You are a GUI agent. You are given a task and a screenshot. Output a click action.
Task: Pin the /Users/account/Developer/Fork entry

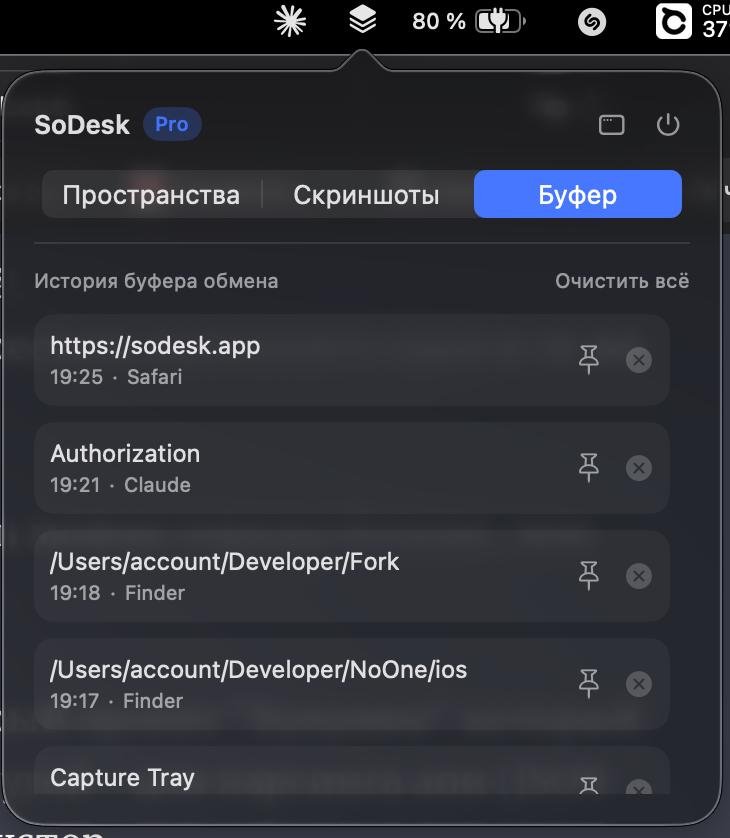(x=589, y=576)
